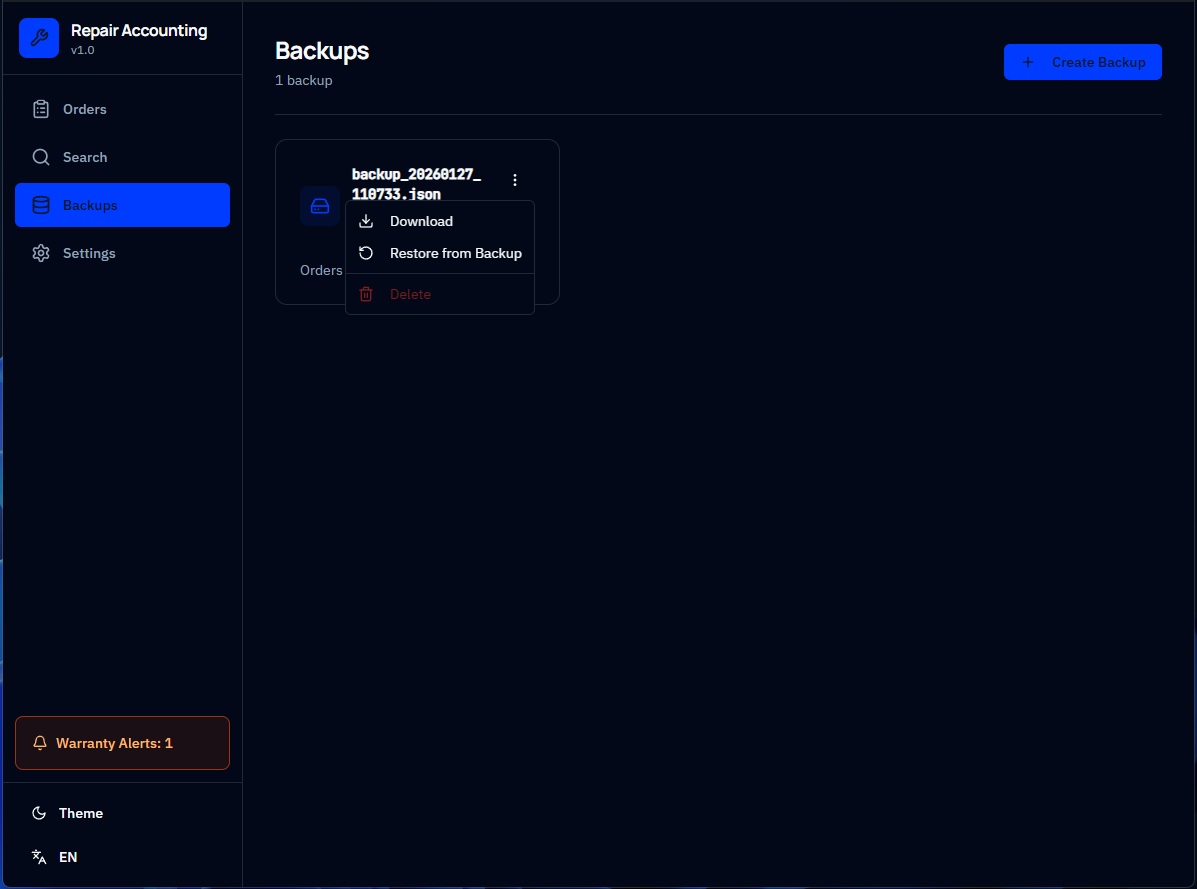Select Delete in the backup context menu
The height and width of the screenshot is (889, 1197).
[x=410, y=294]
